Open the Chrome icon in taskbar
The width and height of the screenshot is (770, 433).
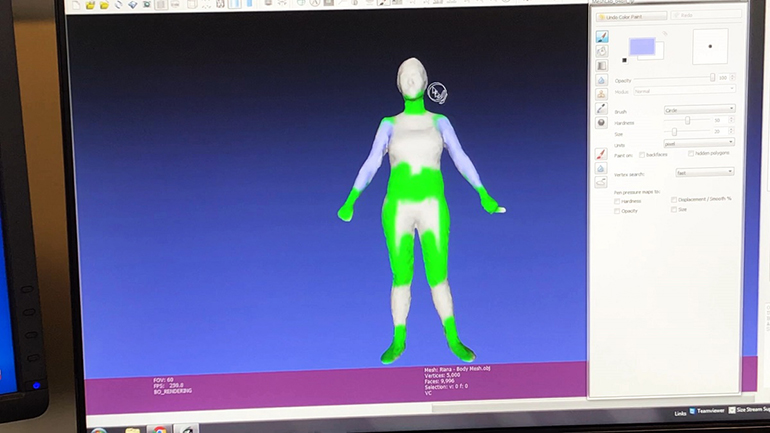[160, 430]
